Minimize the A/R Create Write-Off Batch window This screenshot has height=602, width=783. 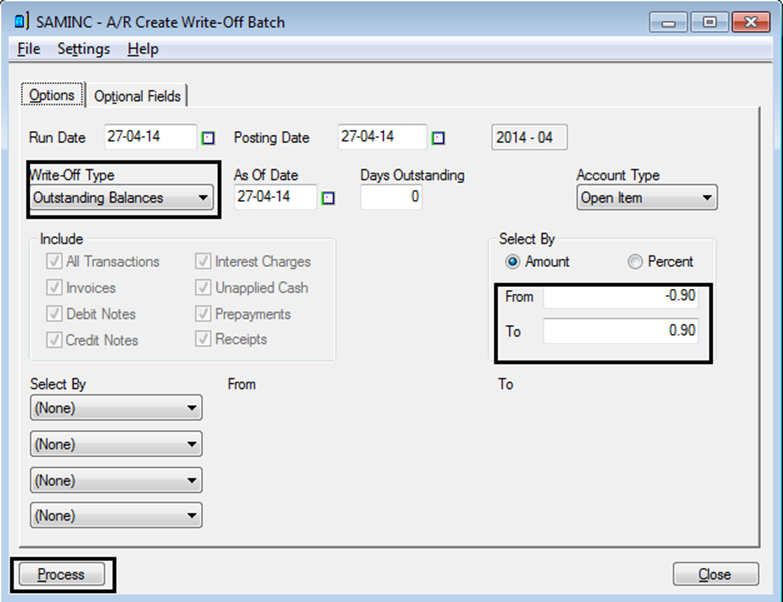669,23
